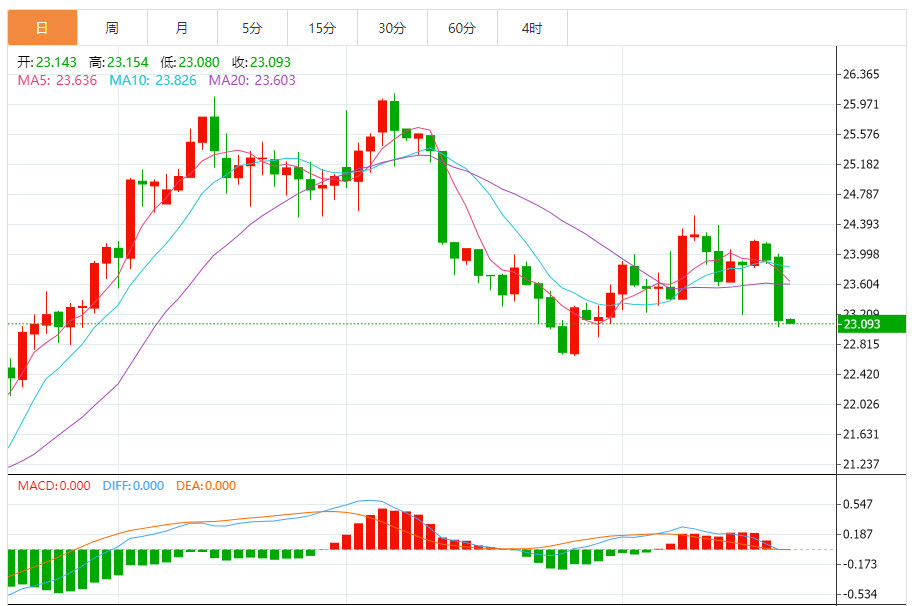Click the 21.631 price axis label
The height and width of the screenshot is (606, 914).
click(x=861, y=435)
